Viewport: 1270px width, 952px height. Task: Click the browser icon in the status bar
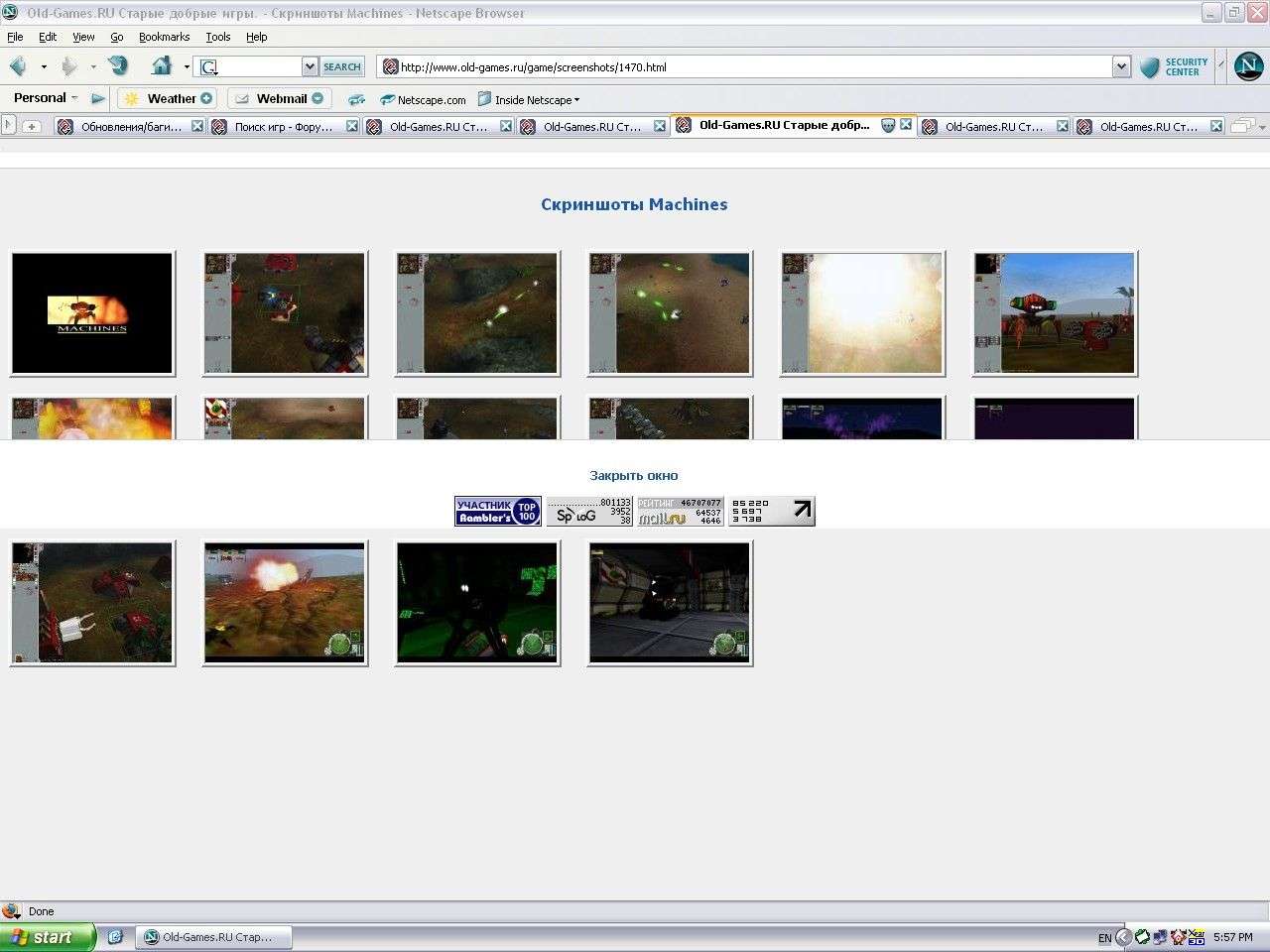click(12, 910)
